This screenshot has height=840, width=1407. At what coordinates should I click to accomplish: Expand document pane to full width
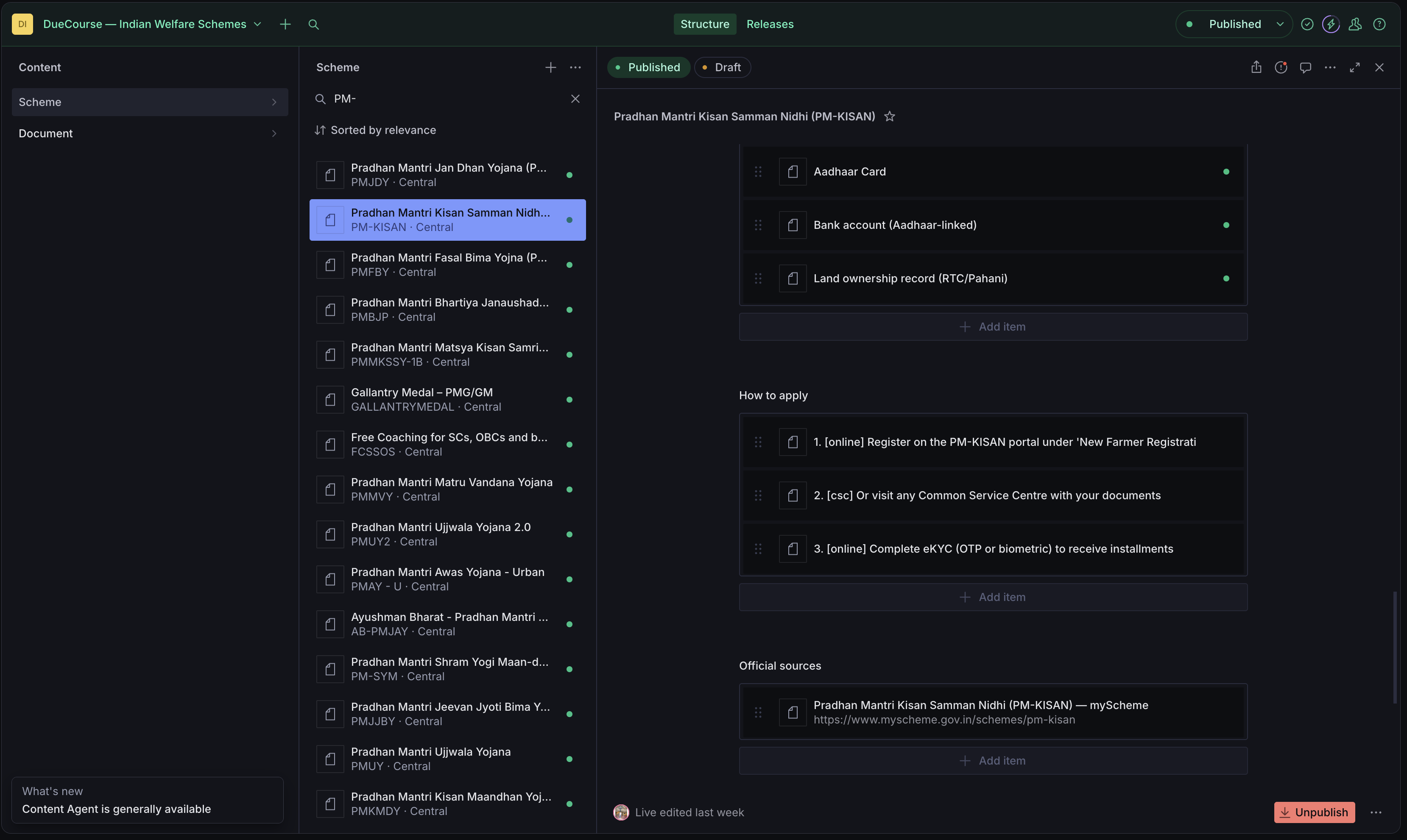click(1354, 67)
